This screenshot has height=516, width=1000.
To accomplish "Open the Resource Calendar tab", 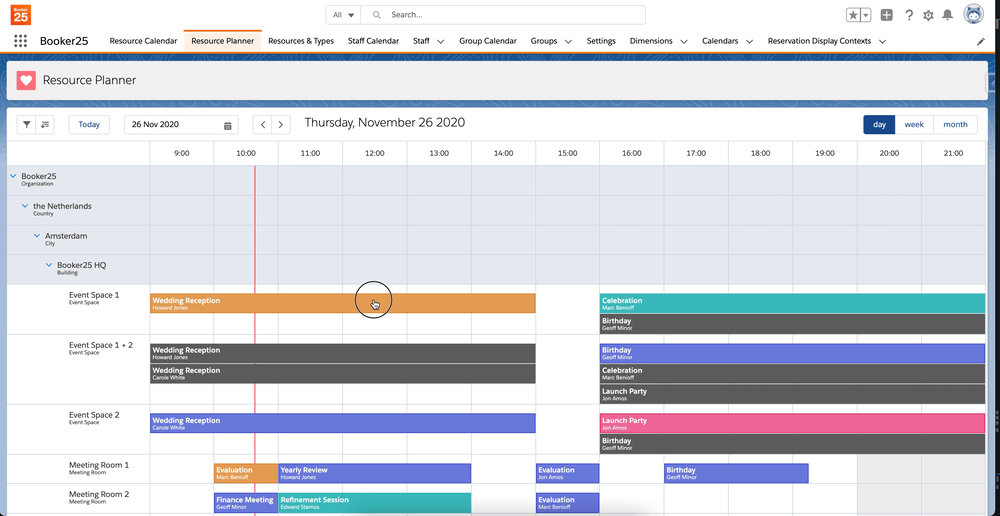I will 143,41.
